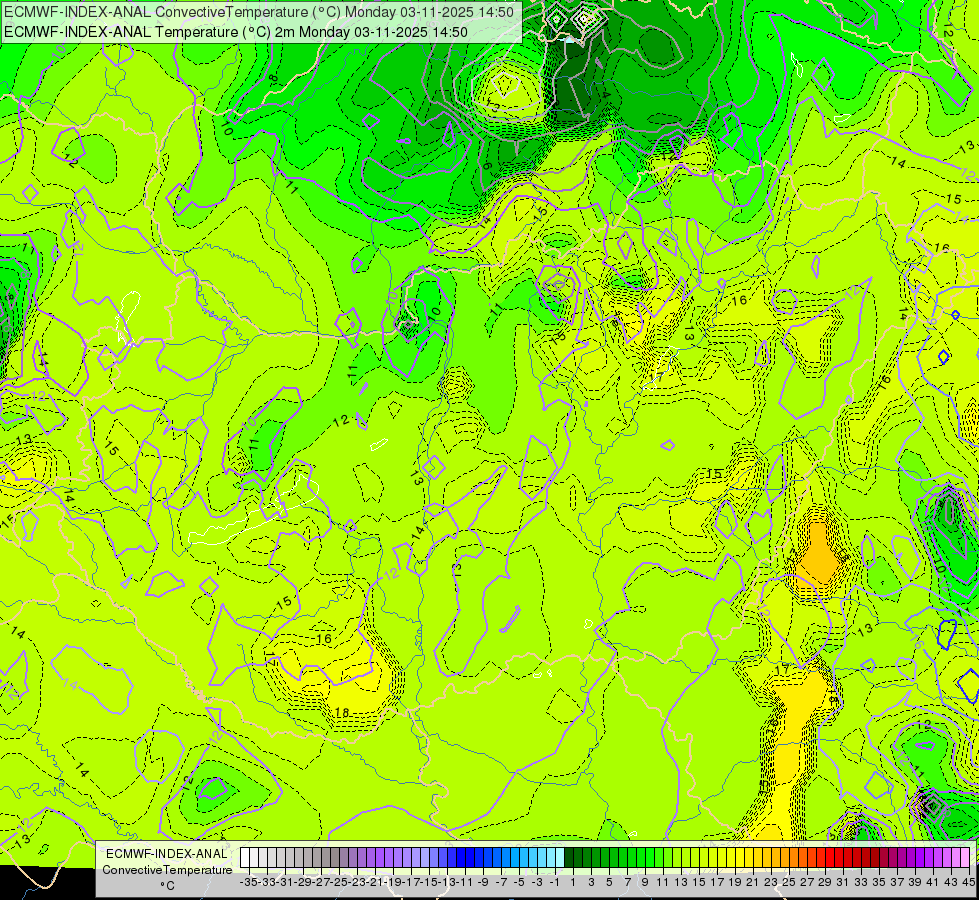Select the orange swatch above 25

pos(784,857)
